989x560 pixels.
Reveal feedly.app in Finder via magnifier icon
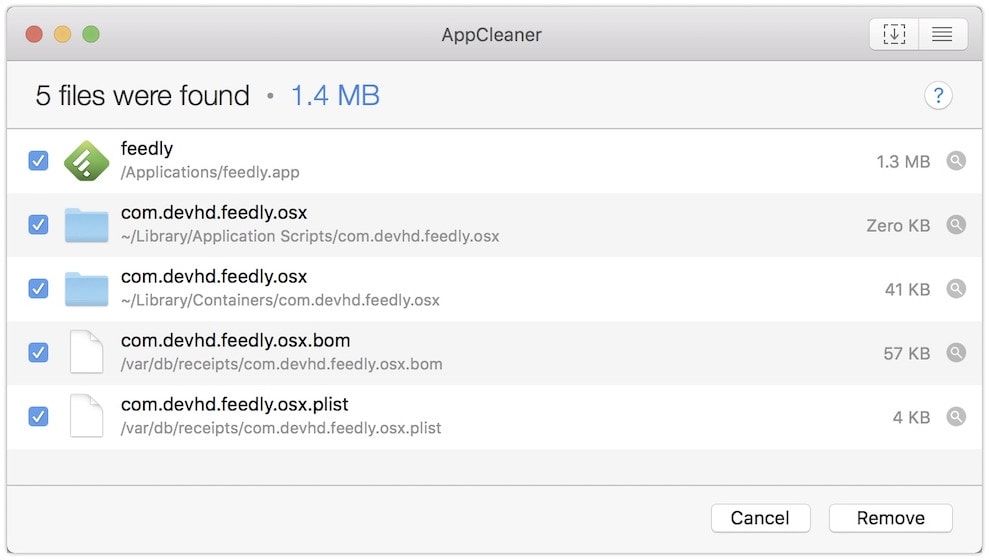[956, 161]
